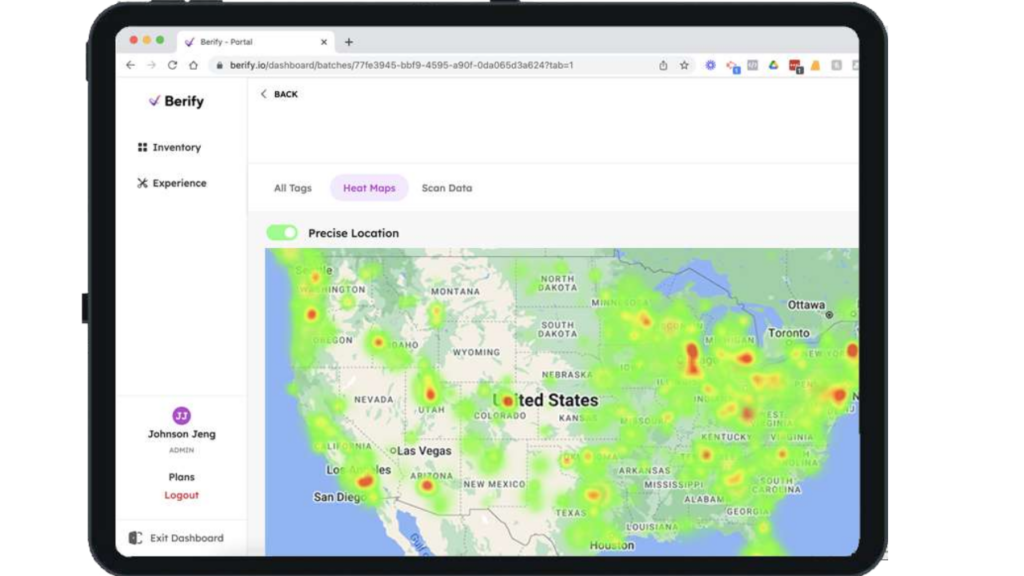Click the share icon in the address bar
Viewport: 1024px width, 576px height.
tap(662, 65)
